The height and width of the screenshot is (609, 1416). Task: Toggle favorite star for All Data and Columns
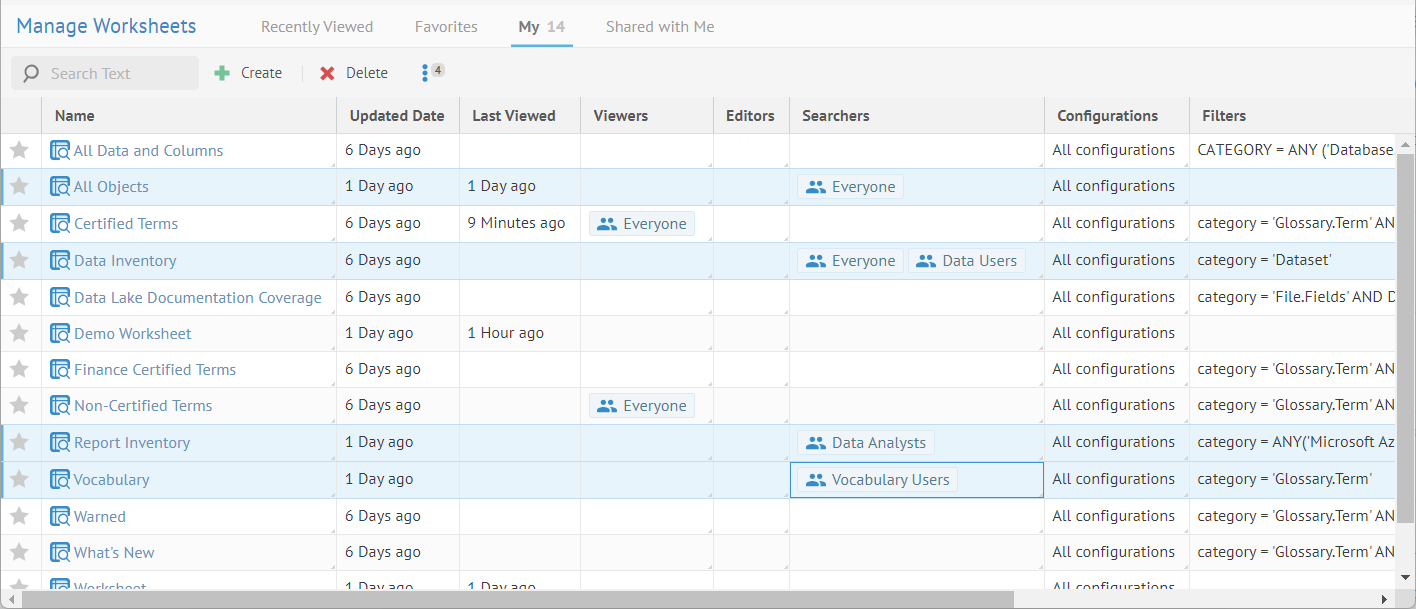19,150
